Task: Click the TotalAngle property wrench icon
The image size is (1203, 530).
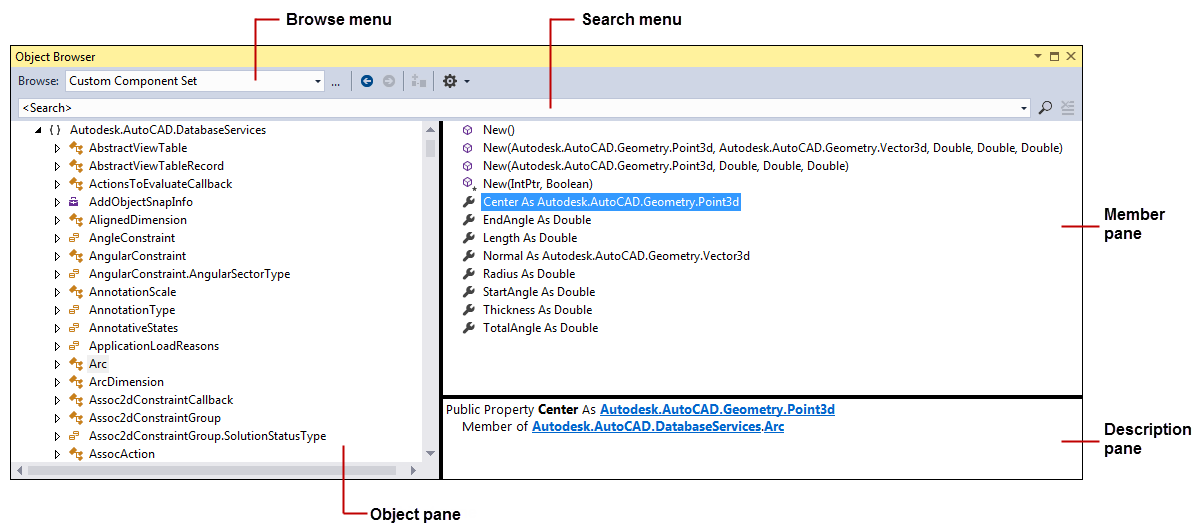Action: pos(467,328)
